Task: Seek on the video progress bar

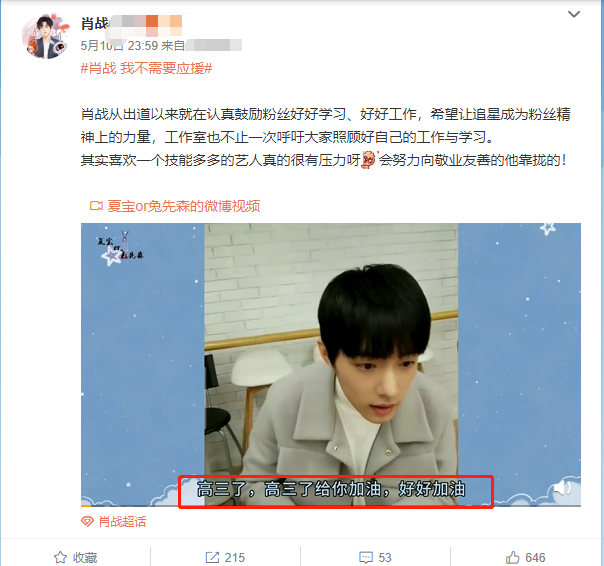Action: (x=331, y=505)
